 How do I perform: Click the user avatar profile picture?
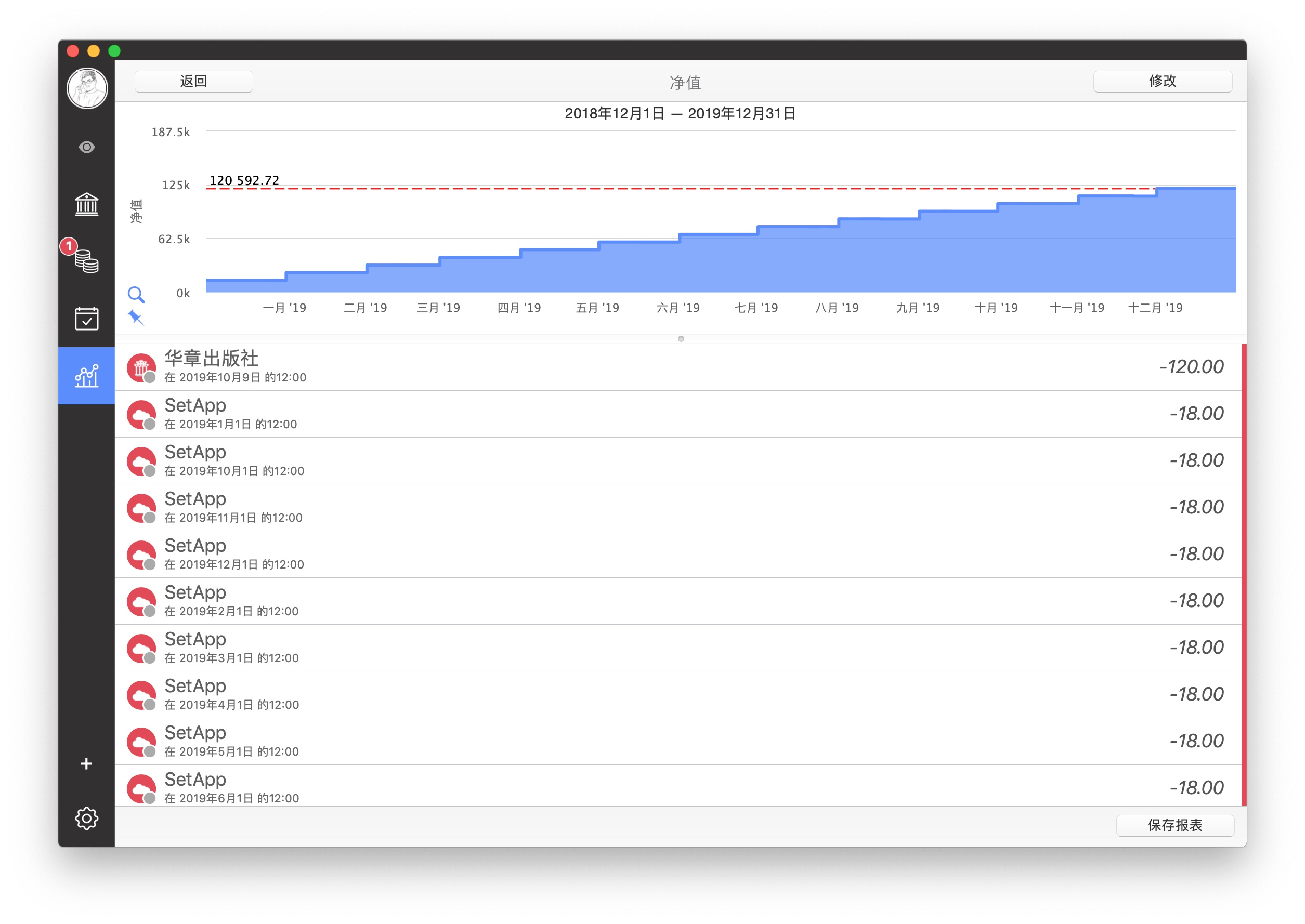click(86, 89)
